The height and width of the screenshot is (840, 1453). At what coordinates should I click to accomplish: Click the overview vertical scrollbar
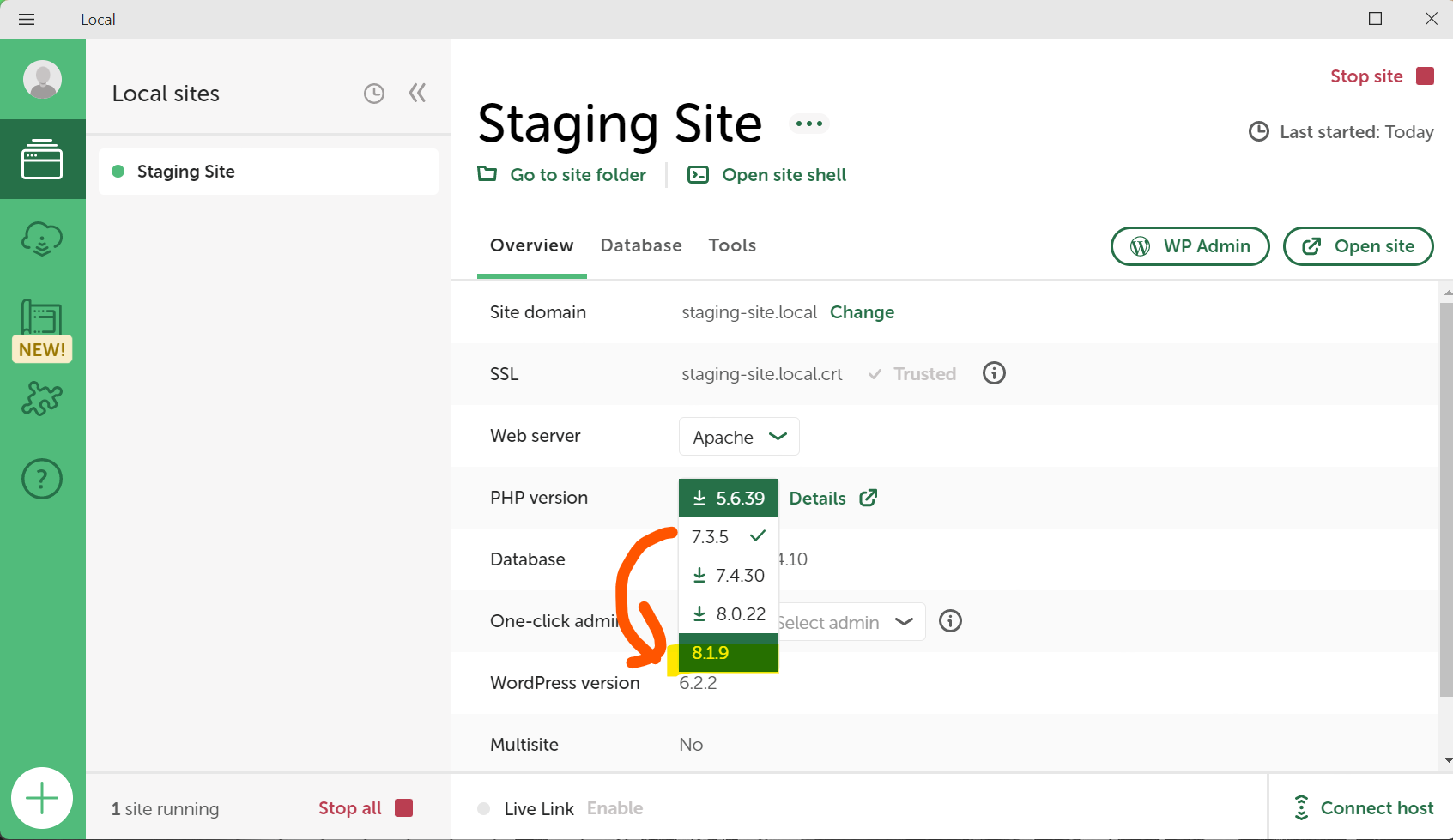pos(1446,499)
